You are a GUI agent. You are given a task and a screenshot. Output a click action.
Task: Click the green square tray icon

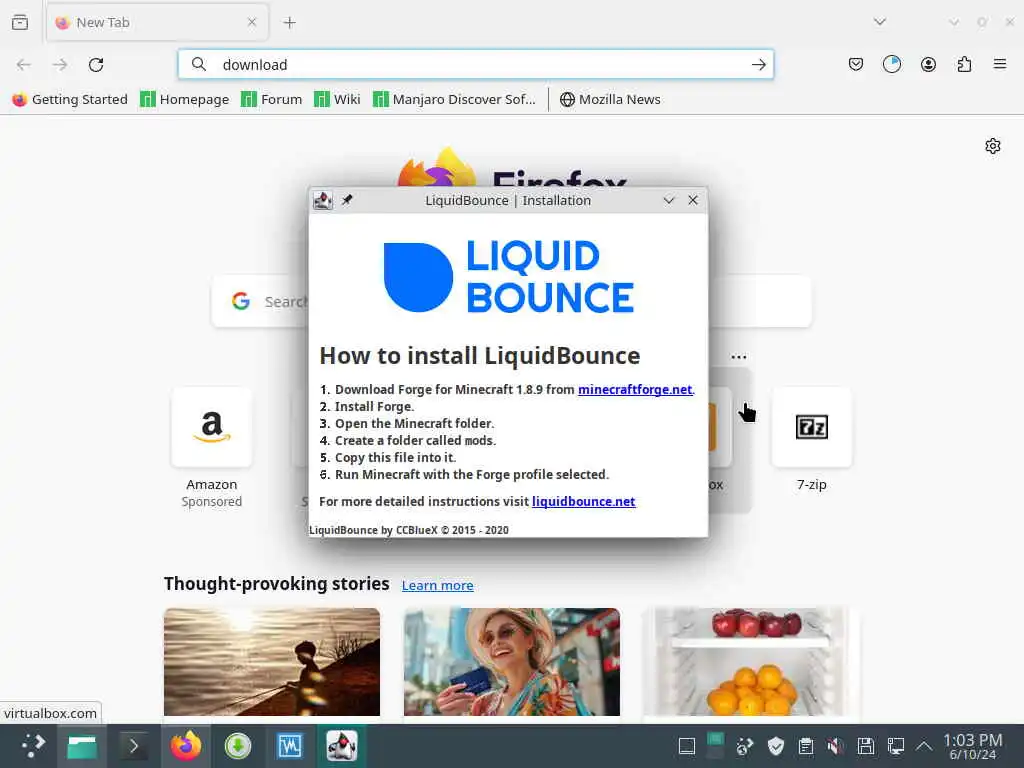pos(715,740)
